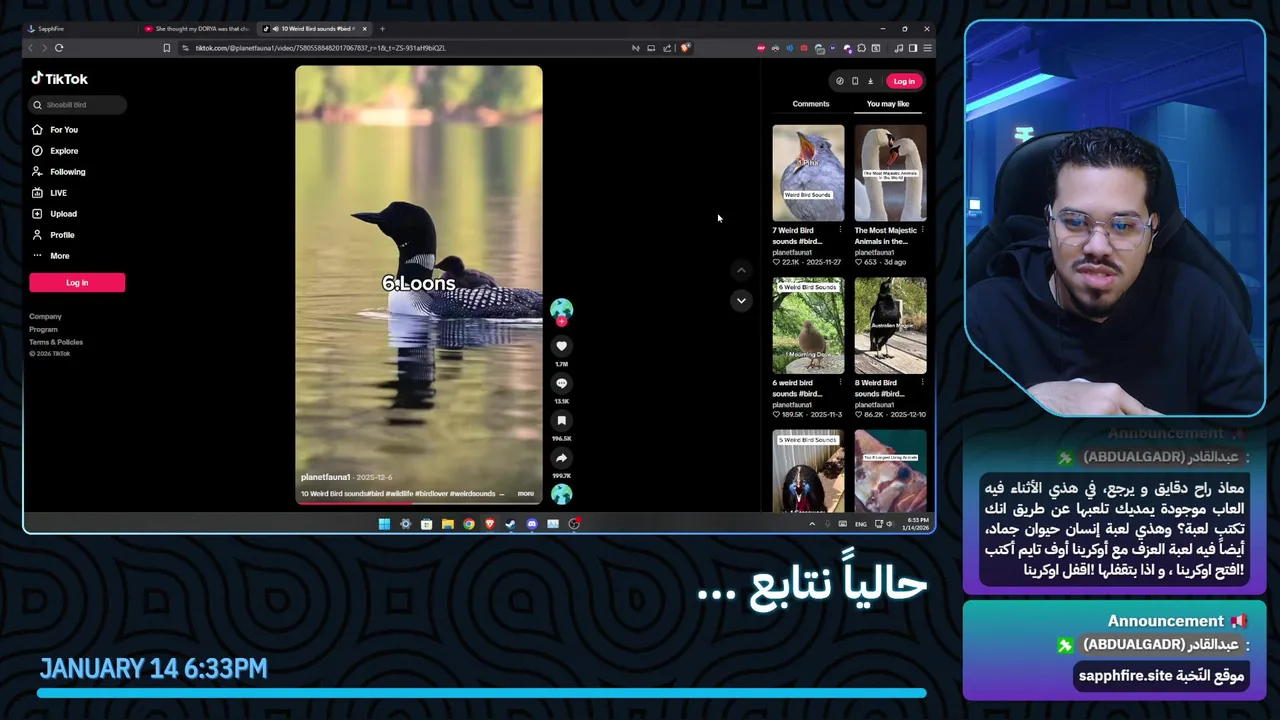Switch to She thought my DORYA tab

click(196, 29)
